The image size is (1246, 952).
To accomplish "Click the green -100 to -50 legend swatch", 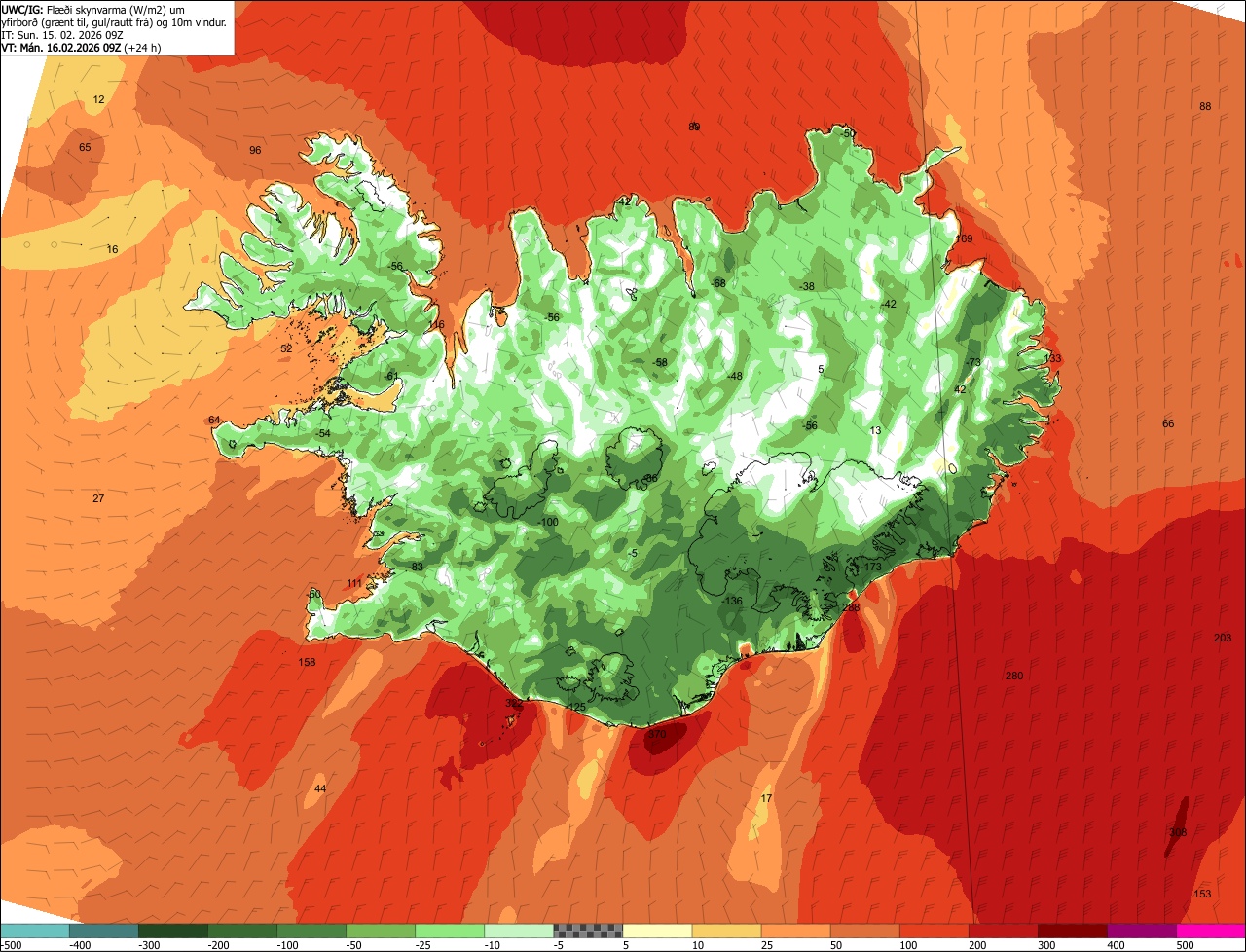I will point(311,931).
